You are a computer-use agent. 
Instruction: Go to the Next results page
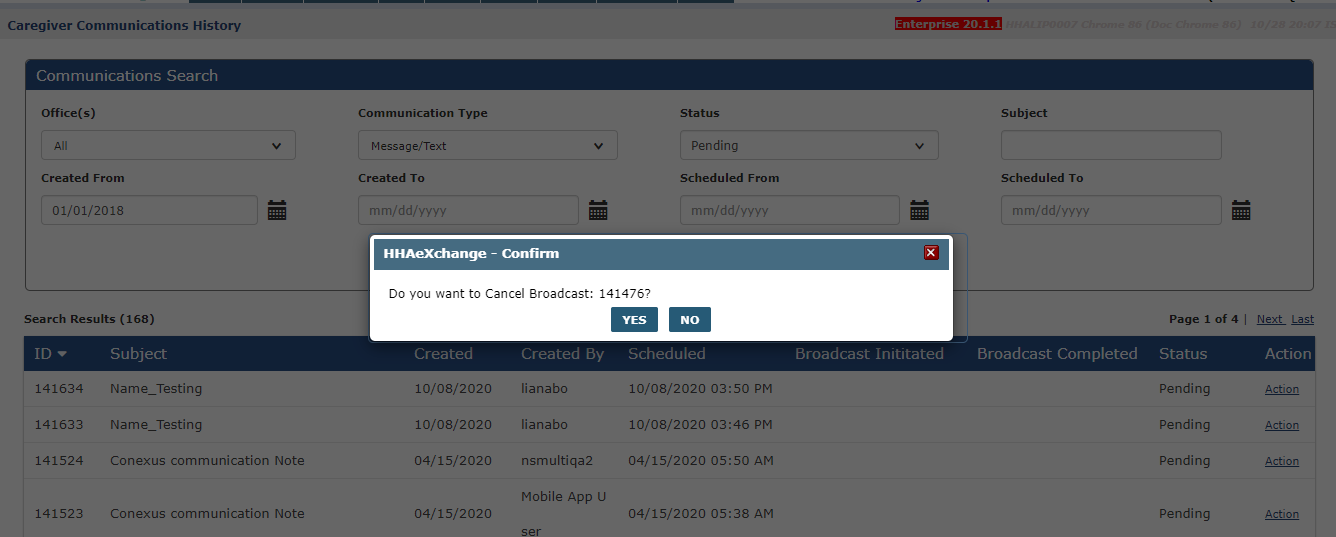pyautogui.click(x=1269, y=319)
